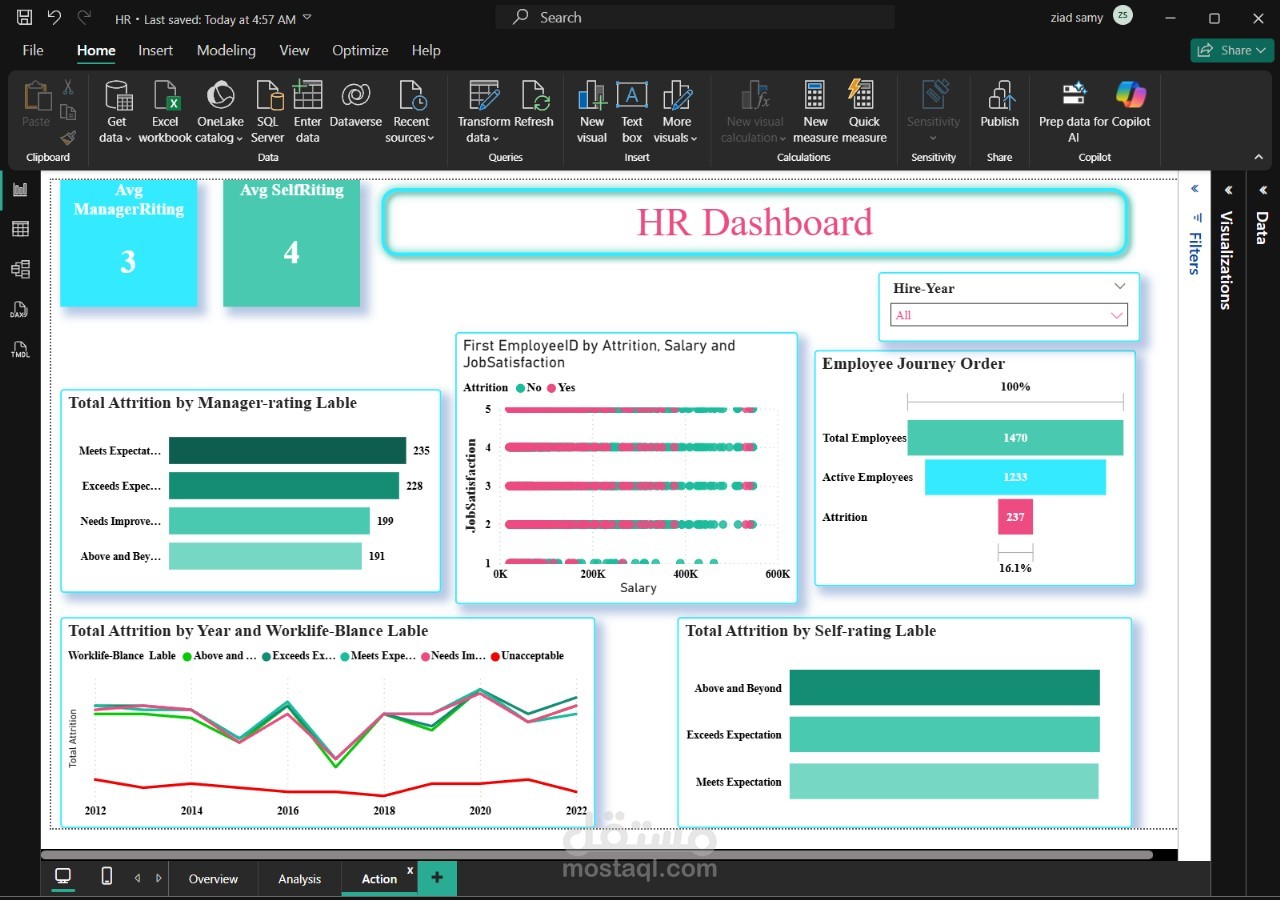
Task: Switch to the Overview page
Action: pos(213,879)
